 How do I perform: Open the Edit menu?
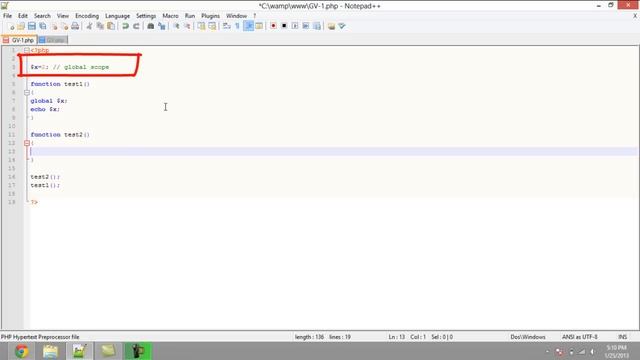click(x=23, y=16)
